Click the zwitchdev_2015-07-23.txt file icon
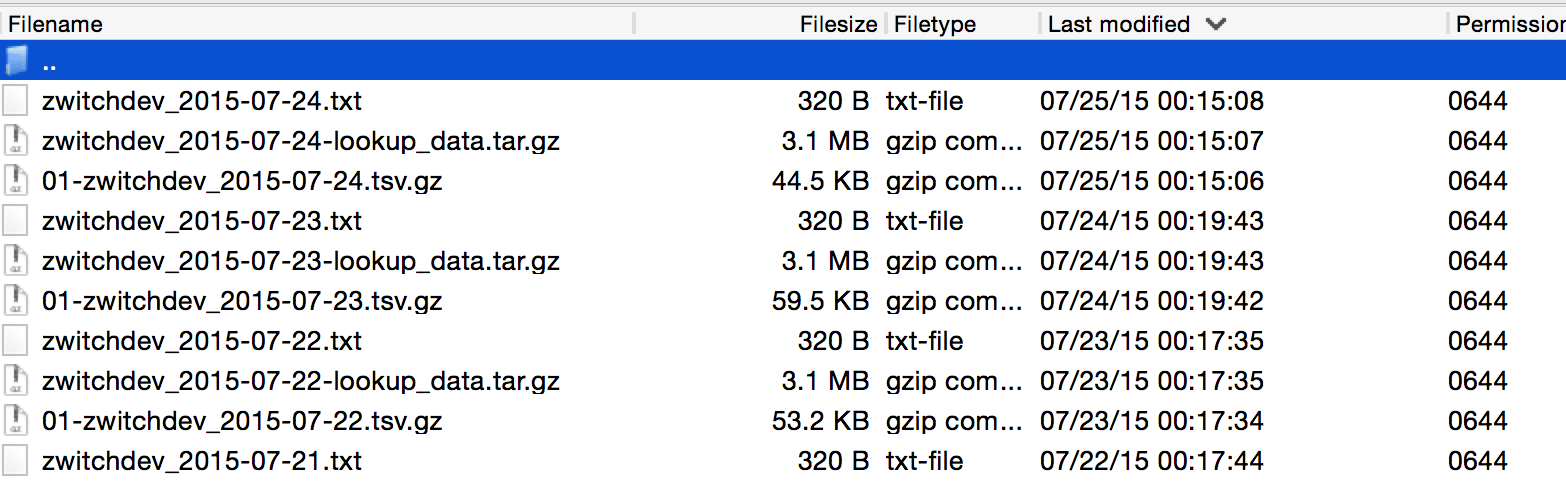This screenshot has width=1566, height=484. click(16, 221)
